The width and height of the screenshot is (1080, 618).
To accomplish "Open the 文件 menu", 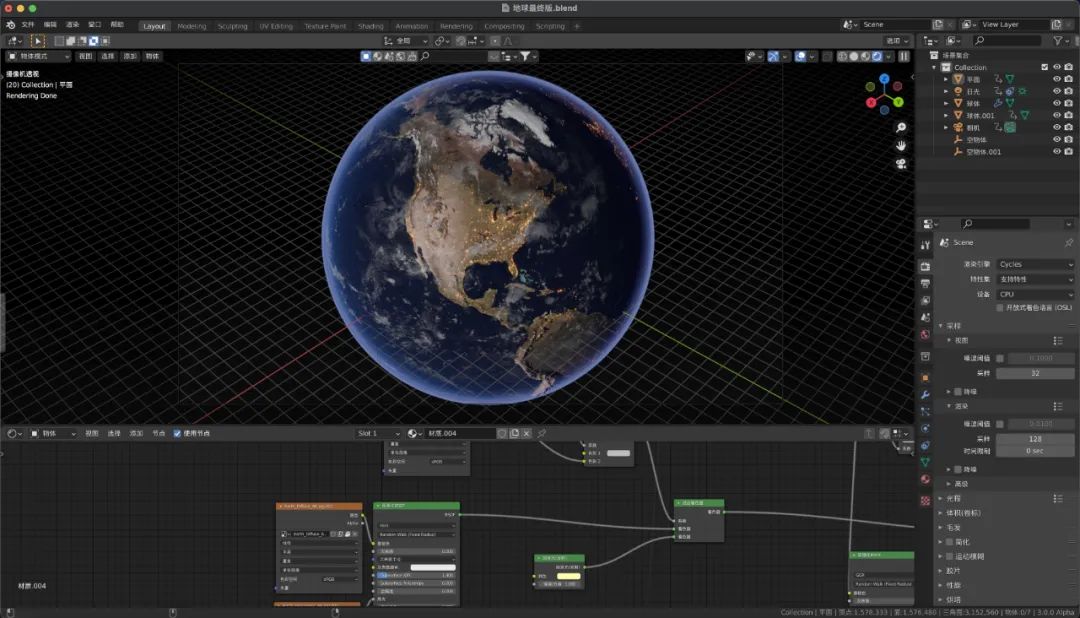I will (x=27, y=24).
